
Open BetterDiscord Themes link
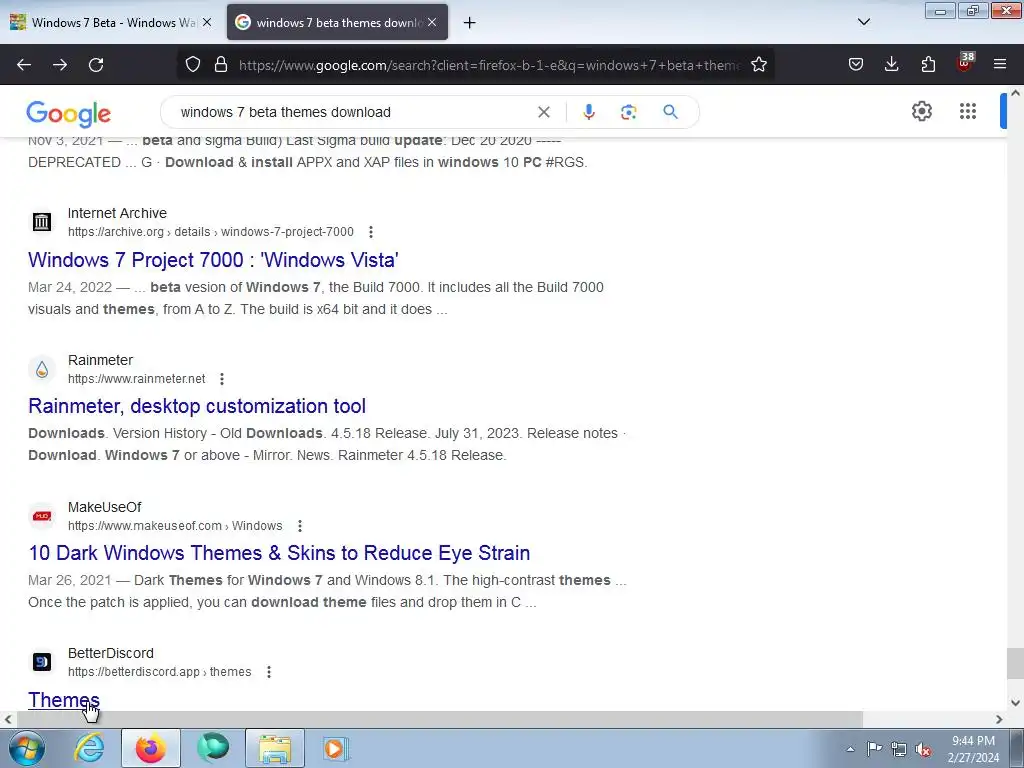click(64, 700)
